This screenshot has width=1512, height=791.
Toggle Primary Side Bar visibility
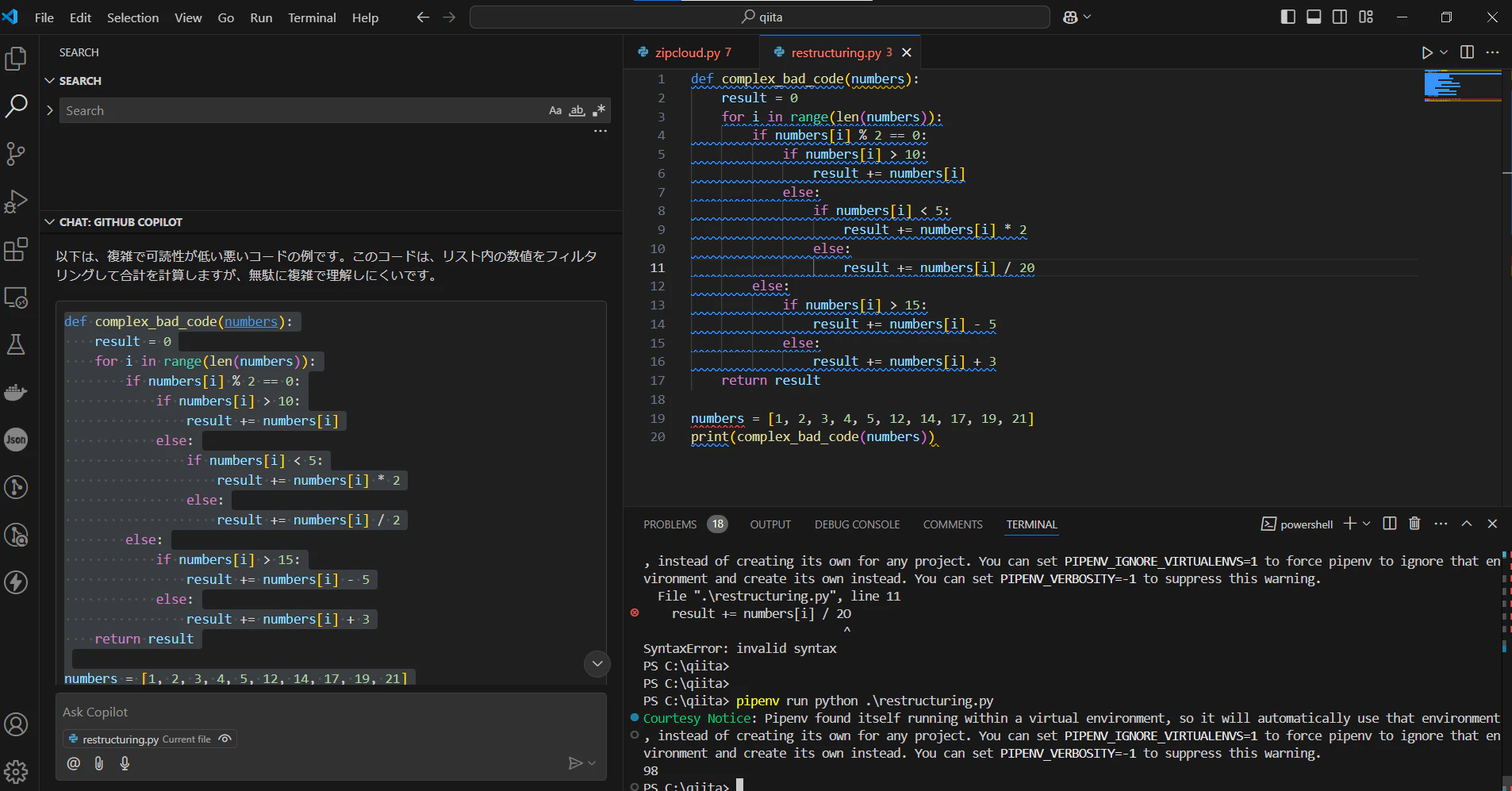pyautogui.click(x=1288, y=17)
